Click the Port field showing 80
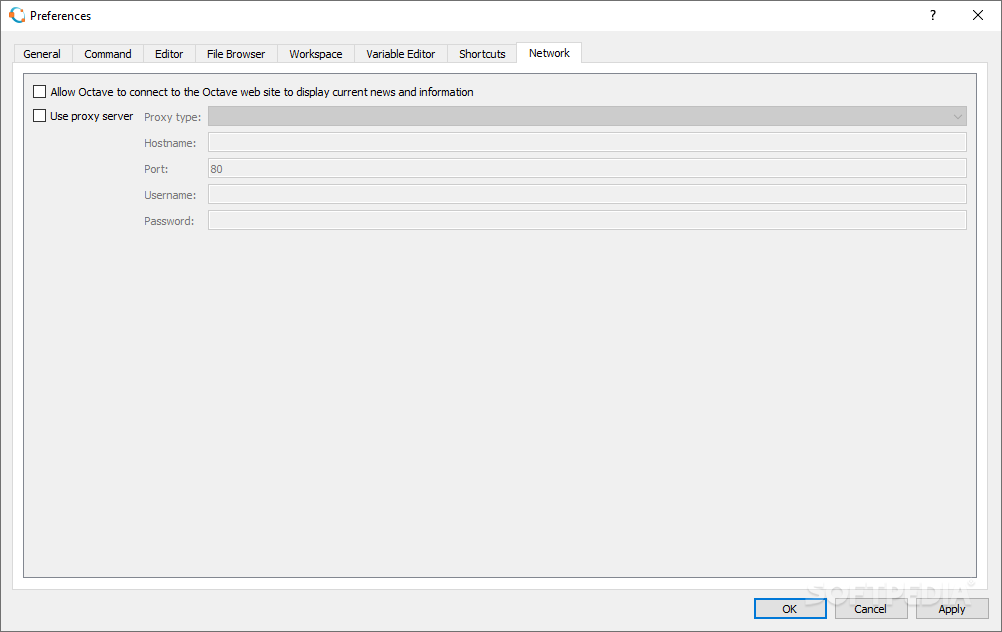The width and height of the screenshot is (1002, 632). click(x=587, y=169)
